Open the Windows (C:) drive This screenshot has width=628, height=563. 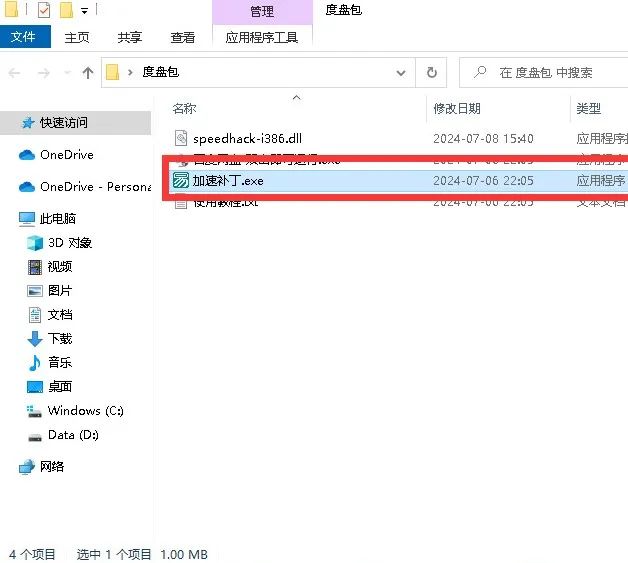click(x=85, y=411)
